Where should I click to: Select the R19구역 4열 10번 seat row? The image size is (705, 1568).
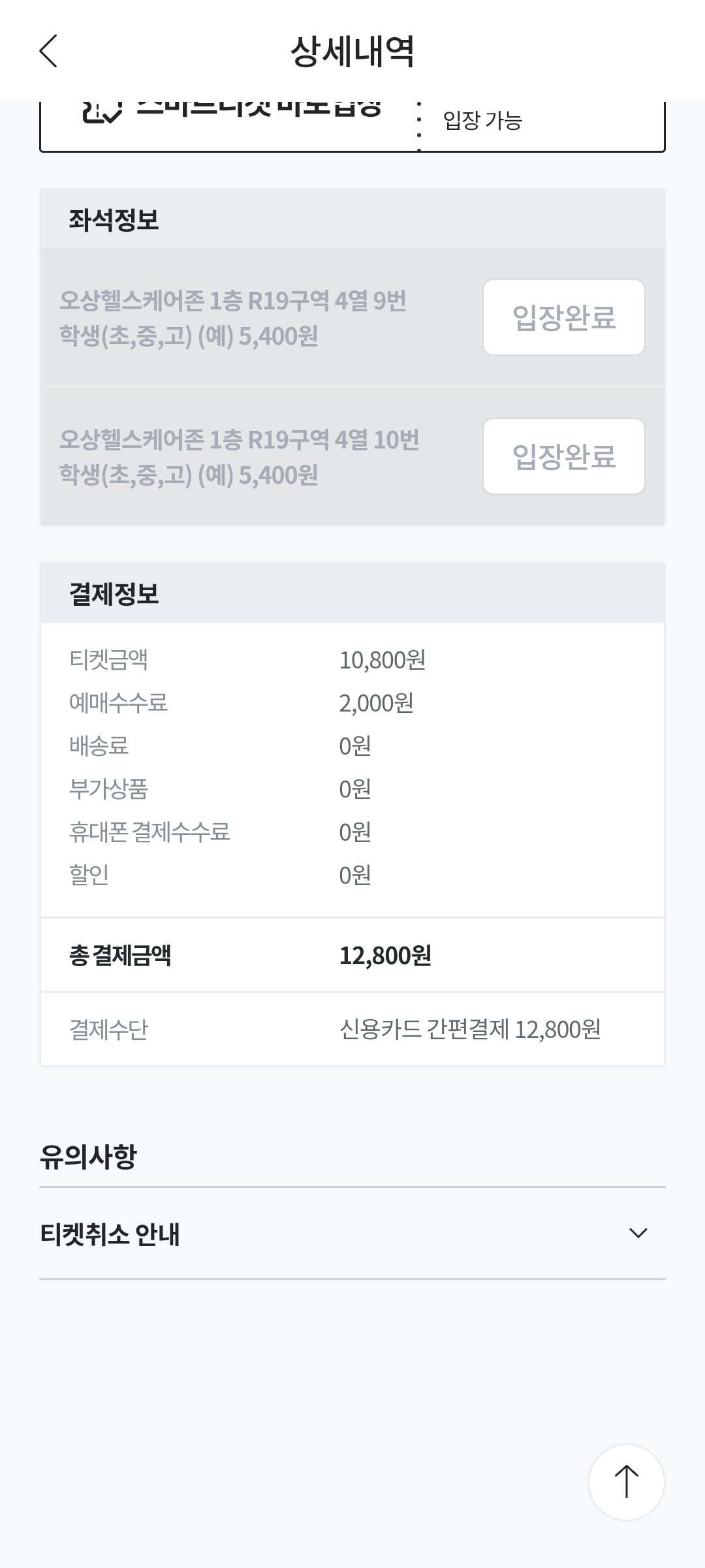[x=352, y=456]
